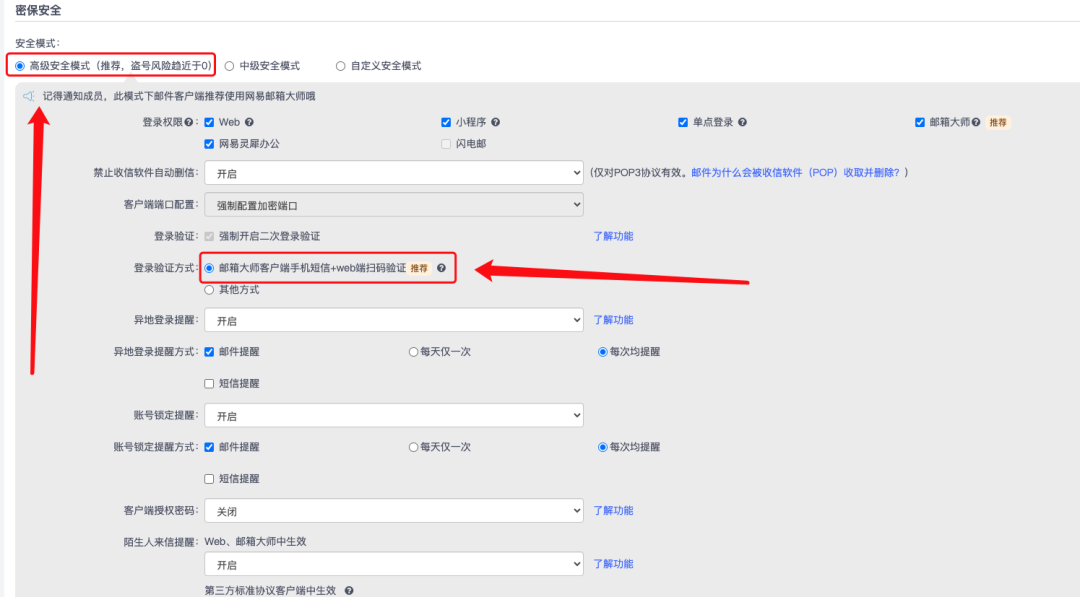
Task: Click the speaker announcement icon
Action: point(28,96)
